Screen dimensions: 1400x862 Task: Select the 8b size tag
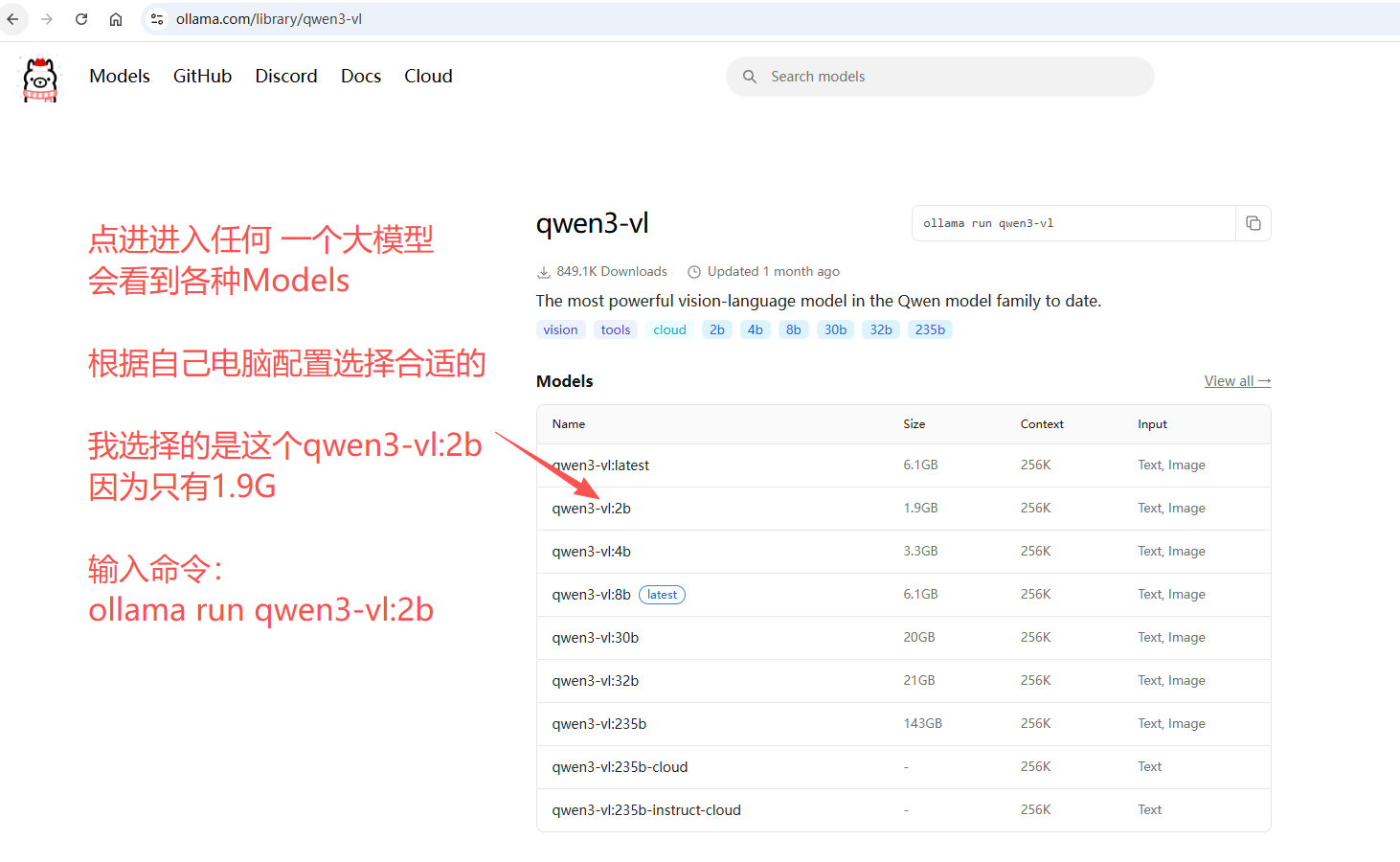[x=794, y=329]
